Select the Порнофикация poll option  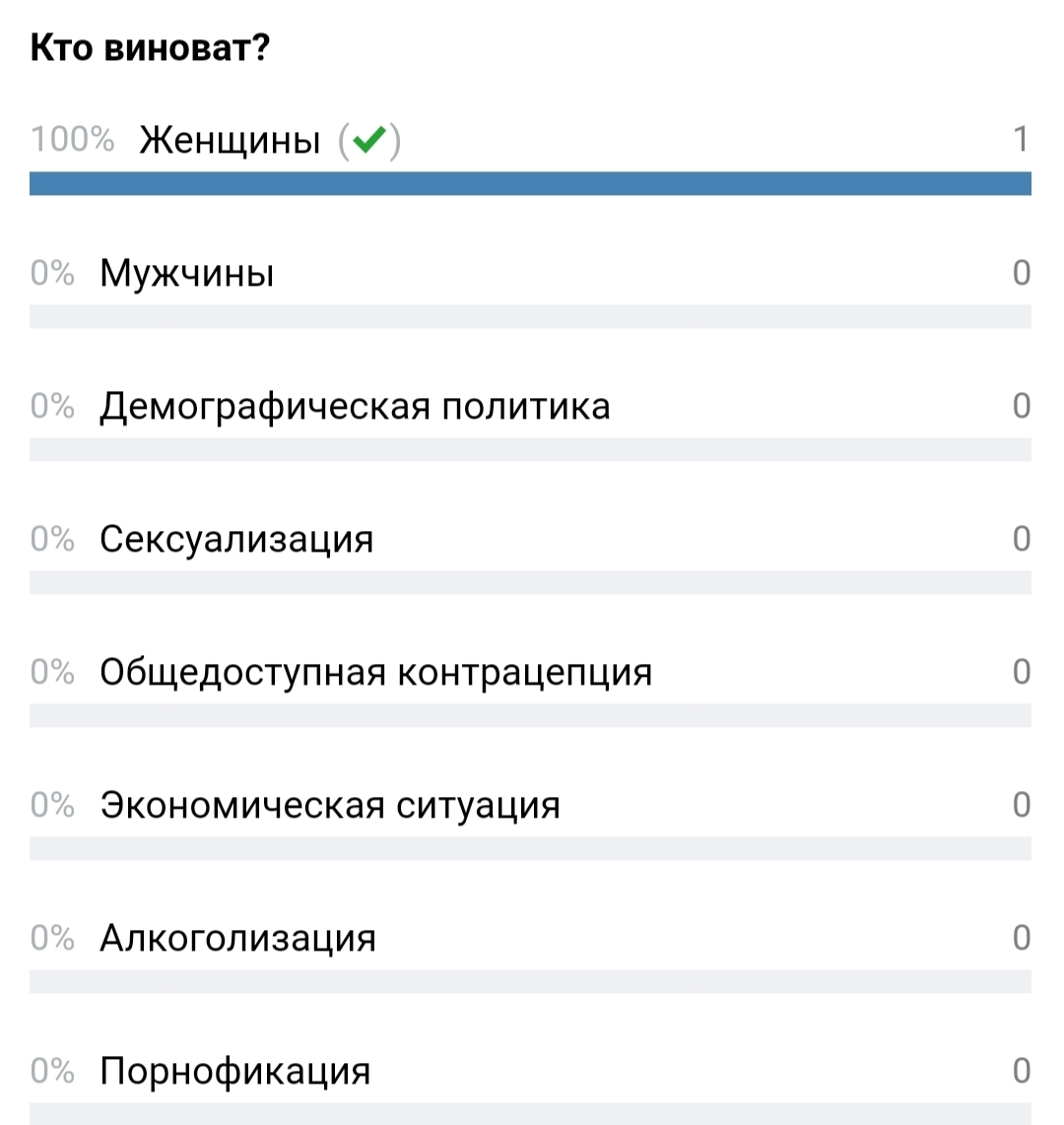[235, 1071]
